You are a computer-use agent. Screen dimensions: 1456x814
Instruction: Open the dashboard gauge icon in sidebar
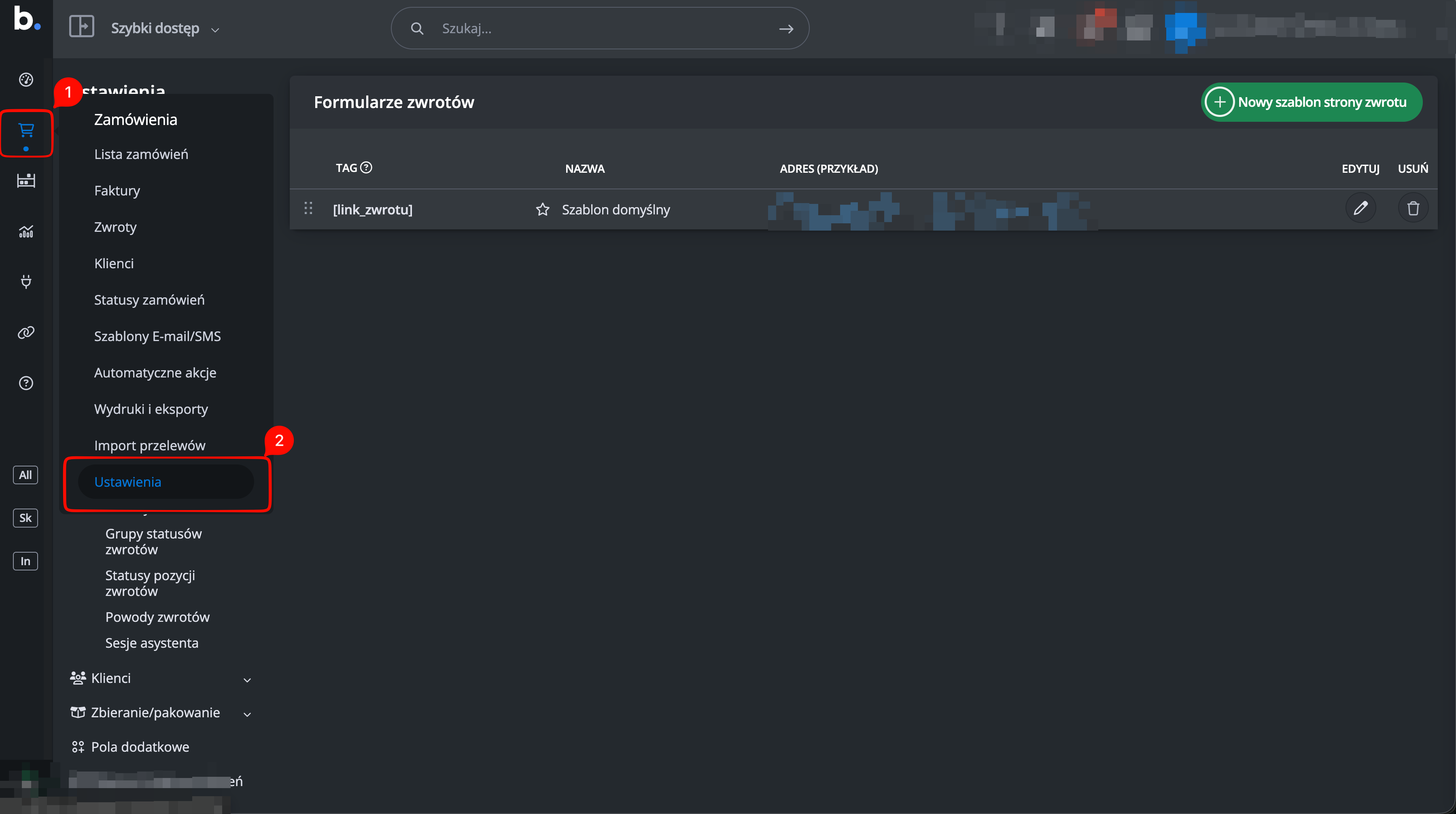click(x=26, y=80)
